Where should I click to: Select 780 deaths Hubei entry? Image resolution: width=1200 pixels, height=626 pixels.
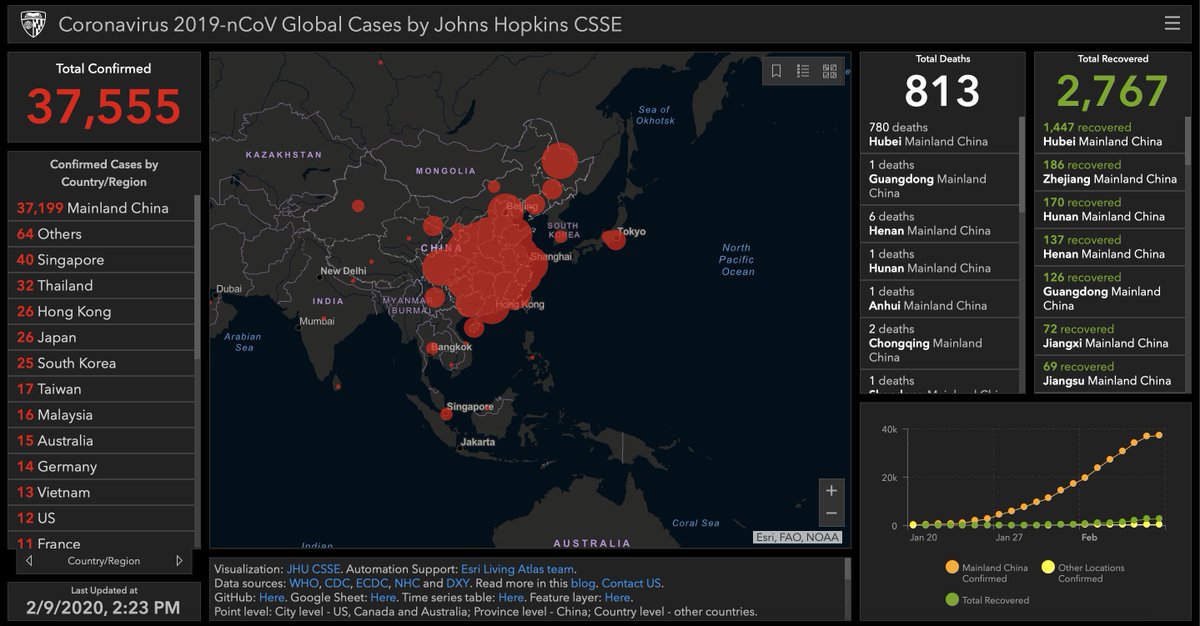point(940,135)
